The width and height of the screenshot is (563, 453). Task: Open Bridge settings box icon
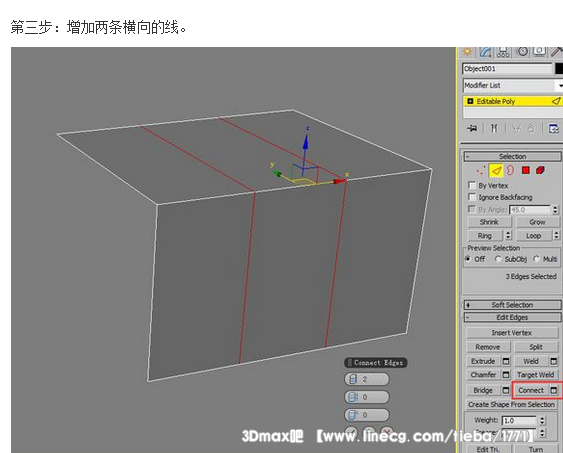point(506,390)
